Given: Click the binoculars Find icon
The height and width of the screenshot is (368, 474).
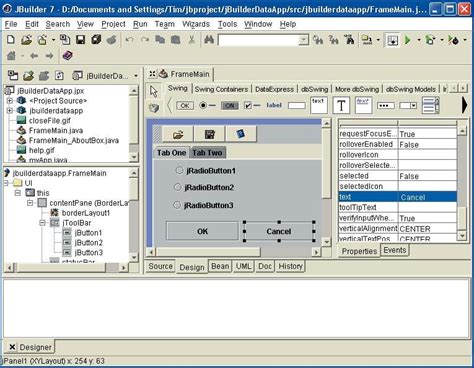Looking at the screenshot, I should pyautogui.click(x=209, y=40).
